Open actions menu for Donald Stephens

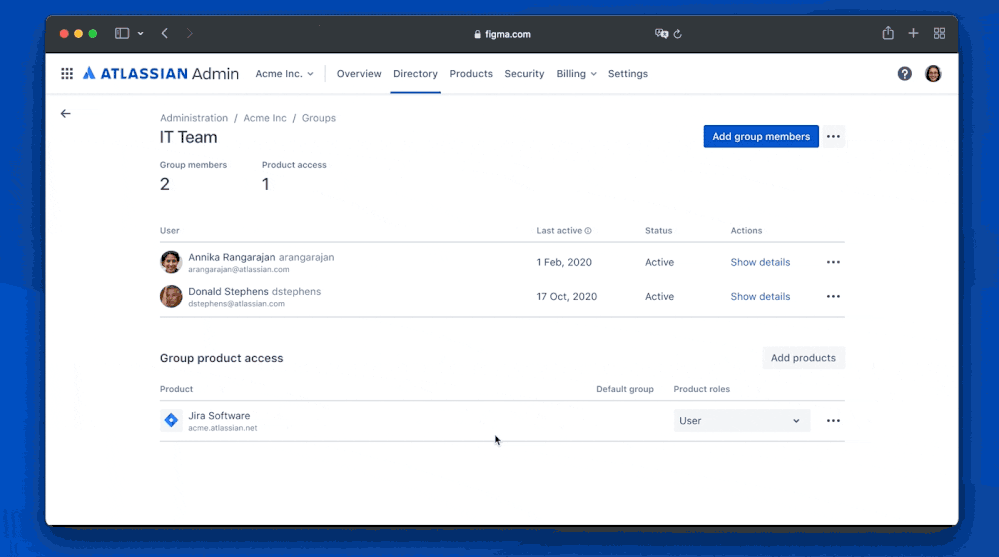pyautogui.click(x=833, y=296)
